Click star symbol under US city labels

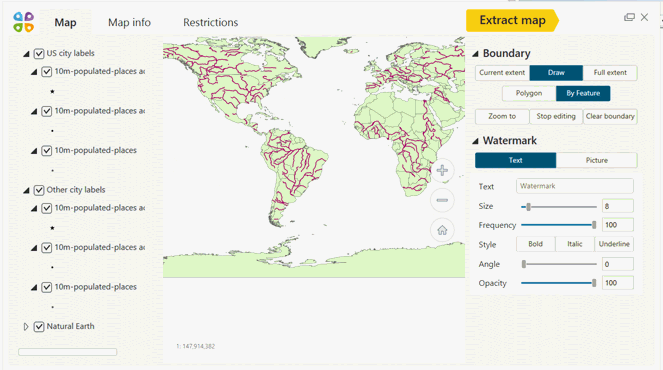(x=52, y=91)
